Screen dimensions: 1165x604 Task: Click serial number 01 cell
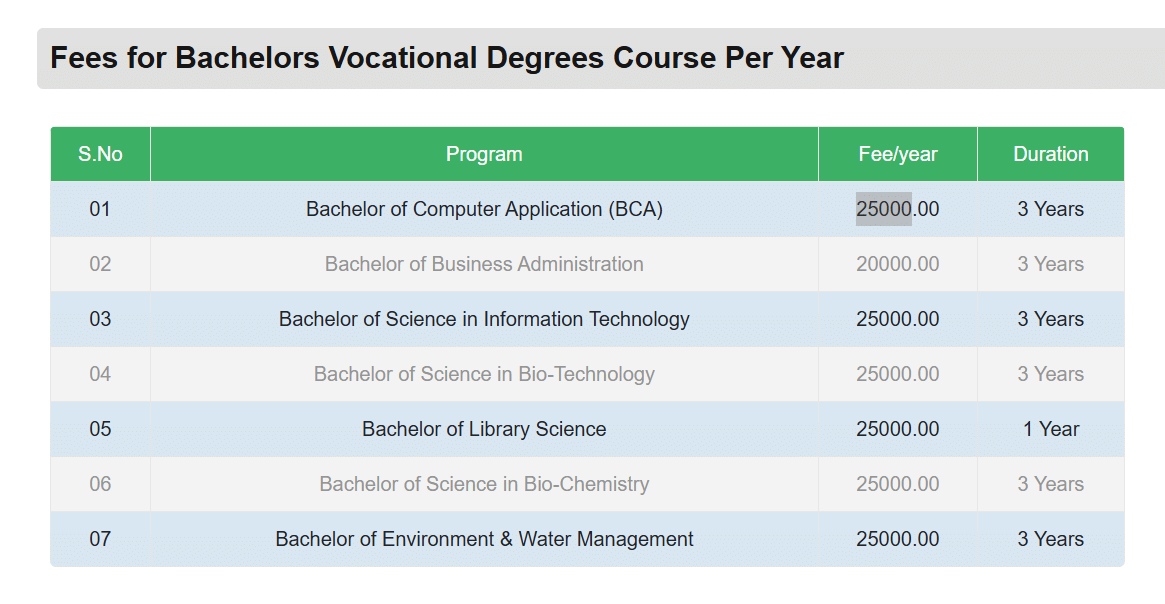point(100,209)
